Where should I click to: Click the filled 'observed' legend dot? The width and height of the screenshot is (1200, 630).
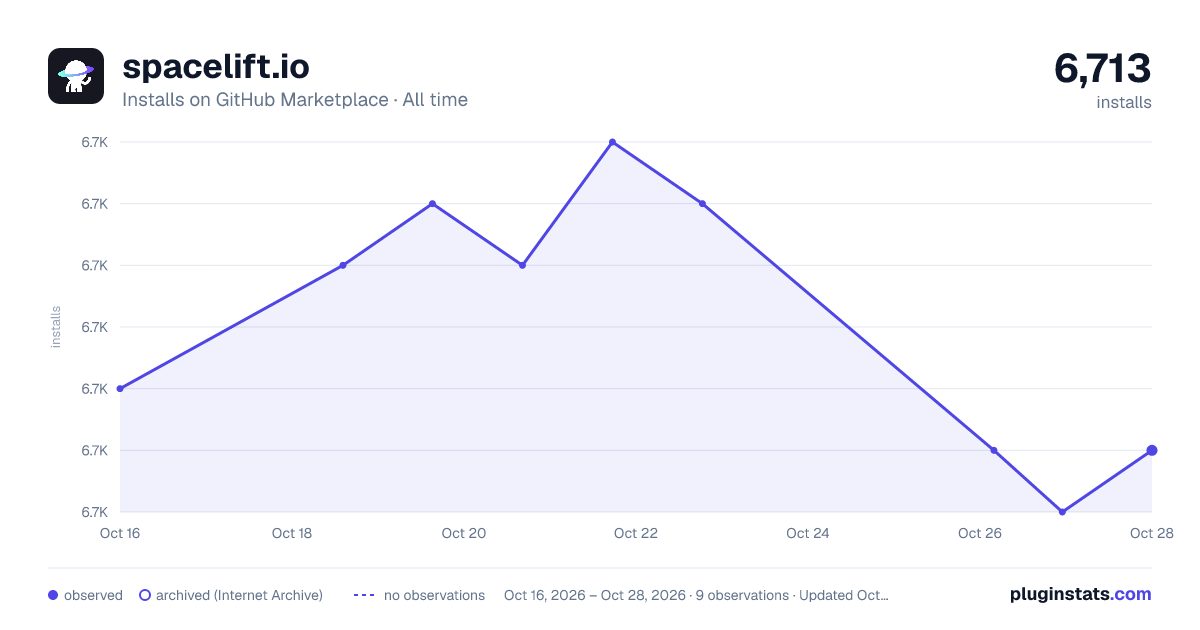[x=53, y=595]
